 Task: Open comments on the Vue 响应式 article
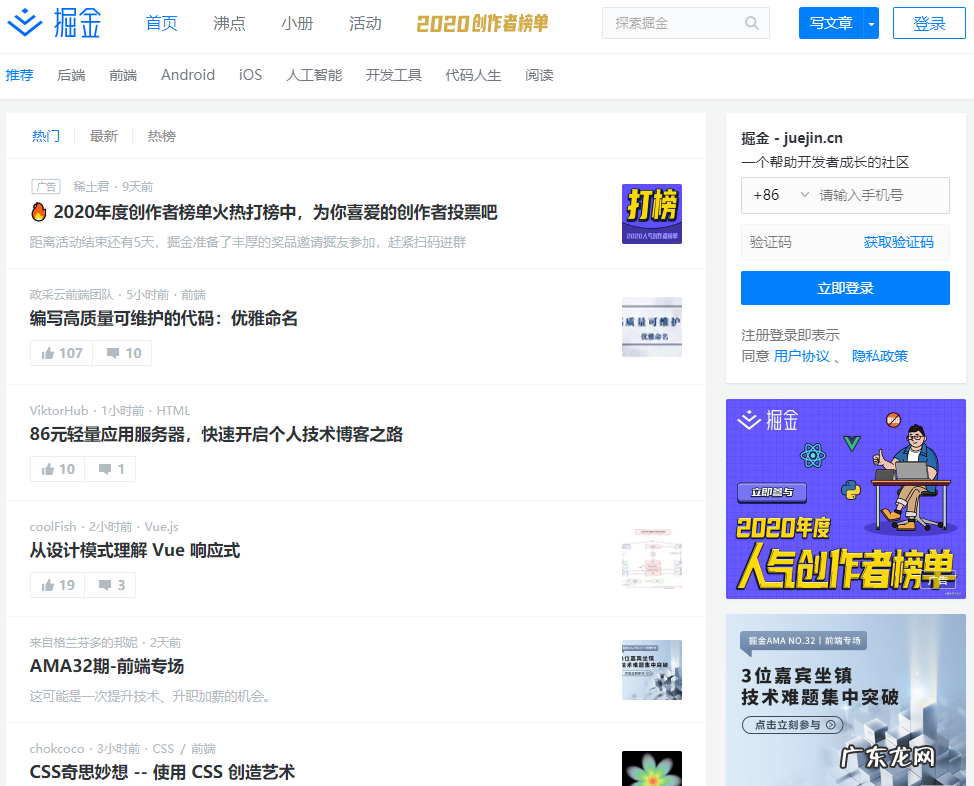click(x=110, y=585)
